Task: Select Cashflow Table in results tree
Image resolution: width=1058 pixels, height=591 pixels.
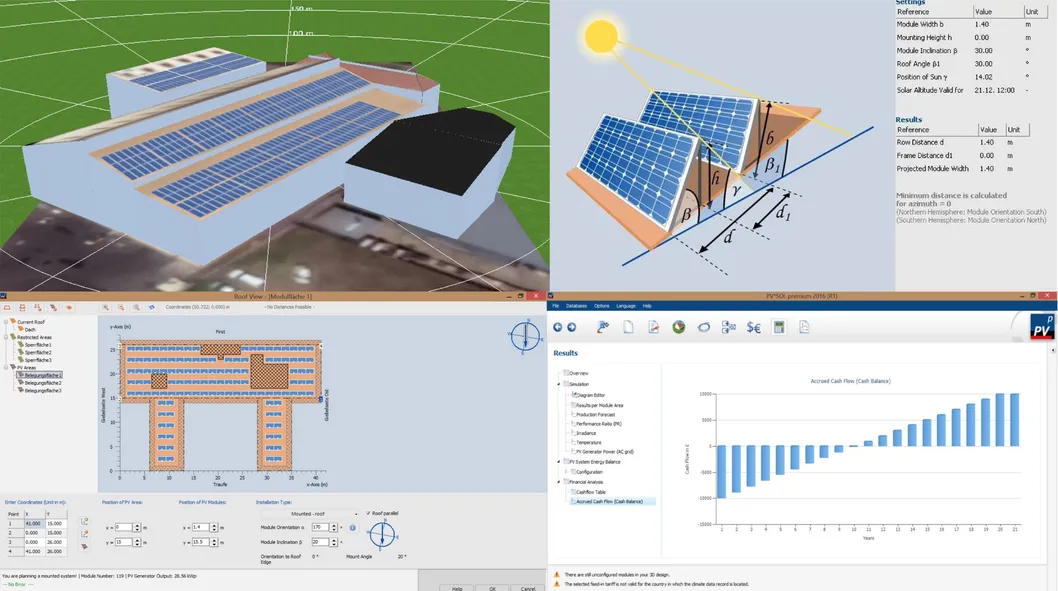Action: click(x=591, y=492)
